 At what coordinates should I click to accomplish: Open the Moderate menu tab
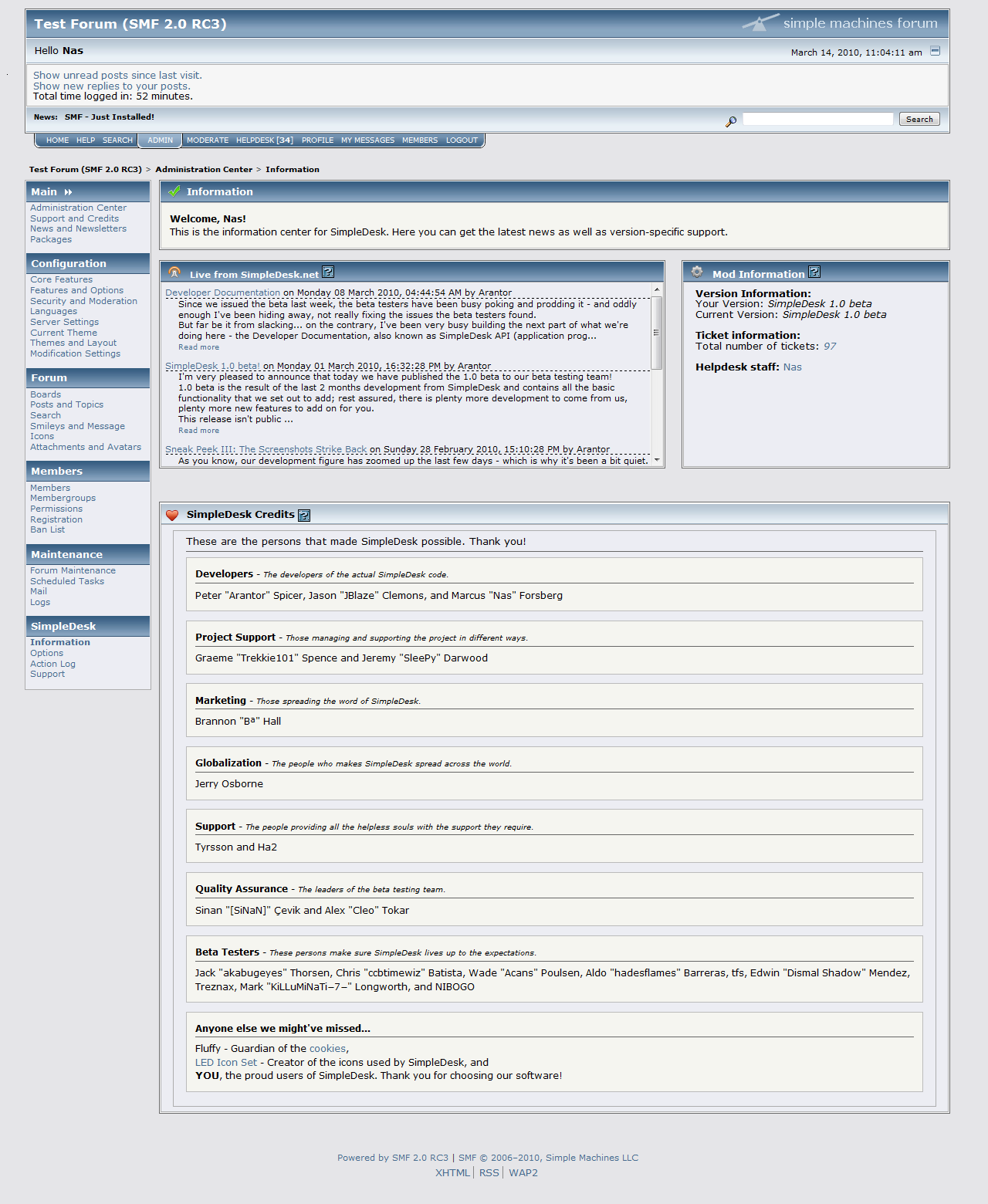coord(208,140)
